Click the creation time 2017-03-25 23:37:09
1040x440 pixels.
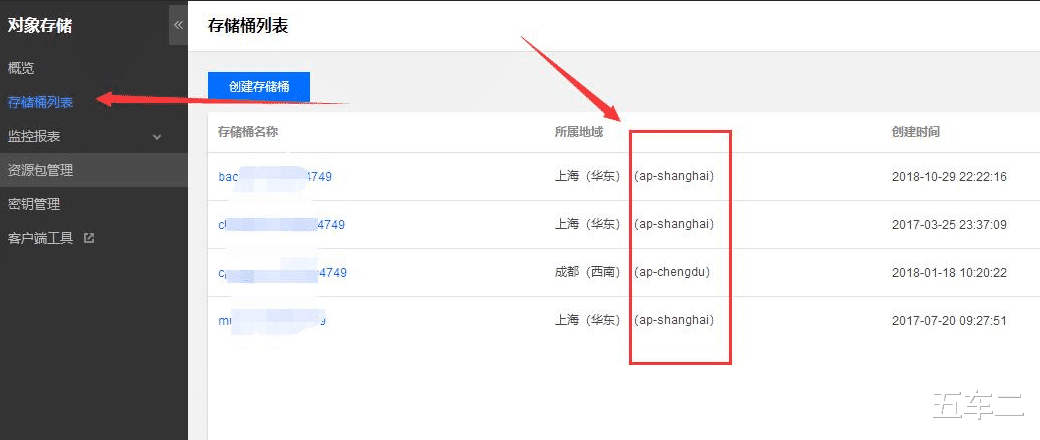[949, 224]
